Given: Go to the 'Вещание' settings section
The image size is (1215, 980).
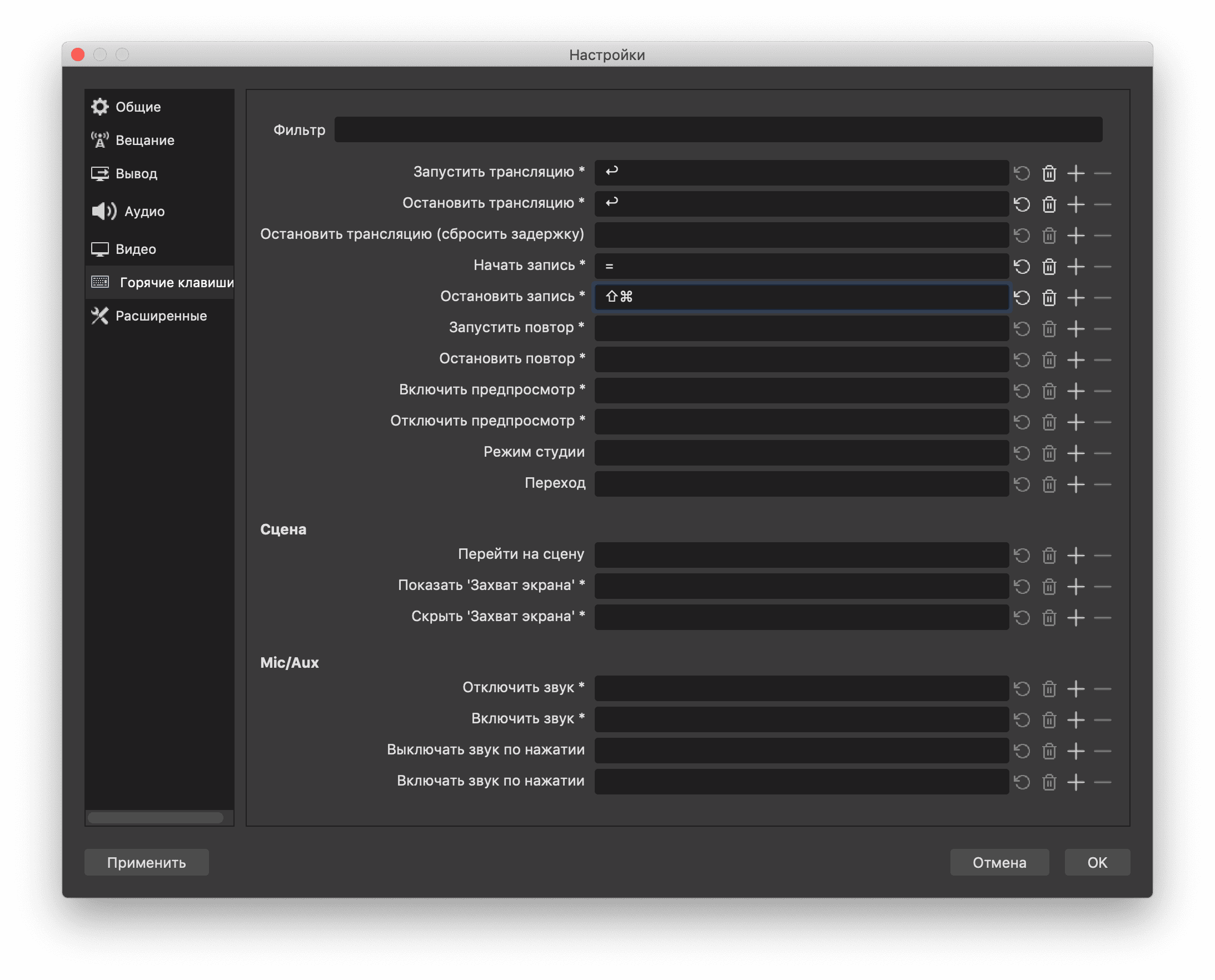Looking at the screenshot, I should pos(144,140).
